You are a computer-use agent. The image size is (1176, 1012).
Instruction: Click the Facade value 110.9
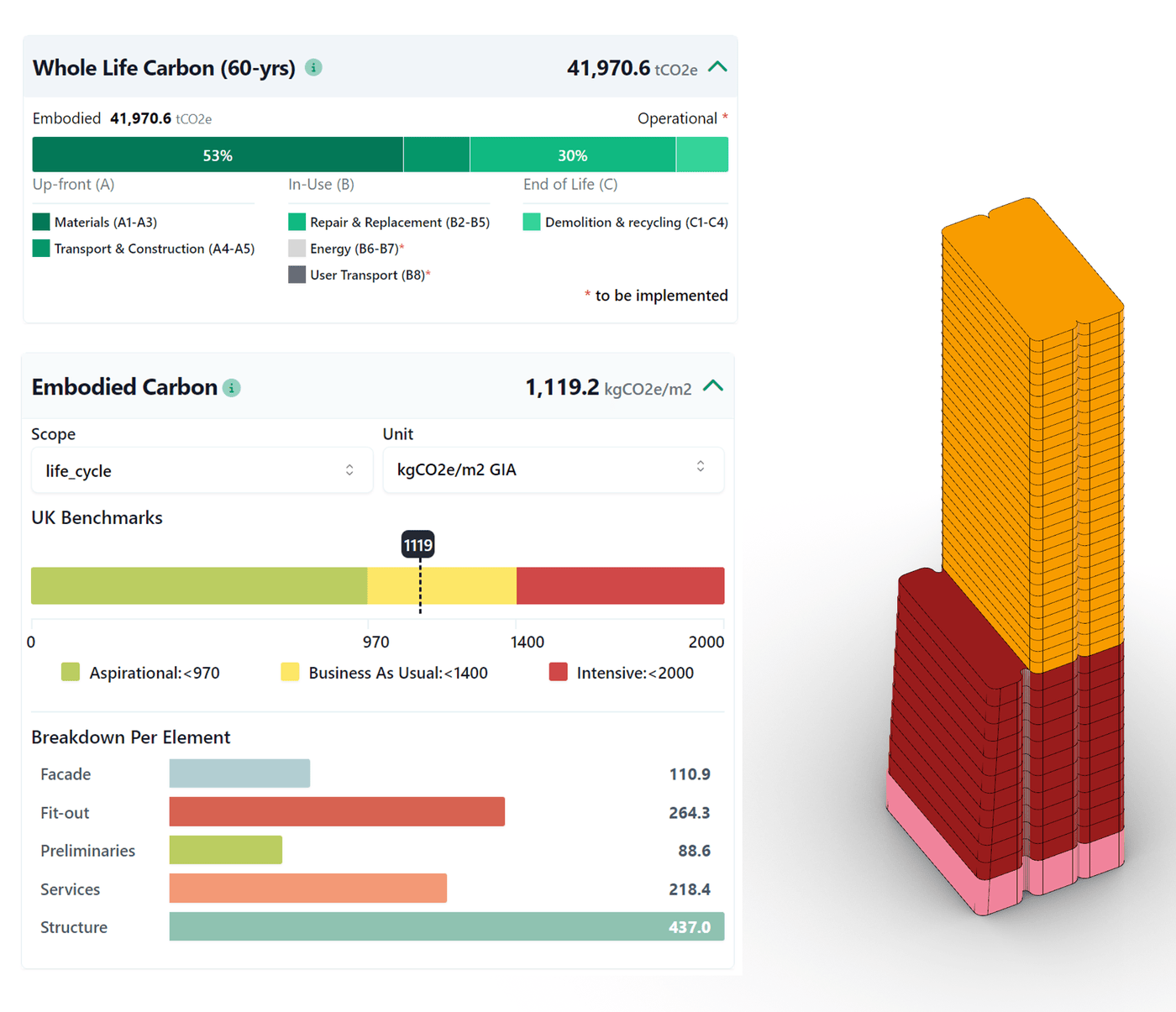pyautogui.click(x=690, y=774)
